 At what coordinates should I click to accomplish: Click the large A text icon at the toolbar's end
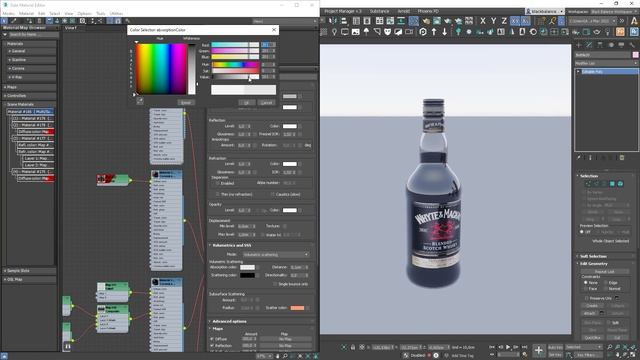coord(634,20)
